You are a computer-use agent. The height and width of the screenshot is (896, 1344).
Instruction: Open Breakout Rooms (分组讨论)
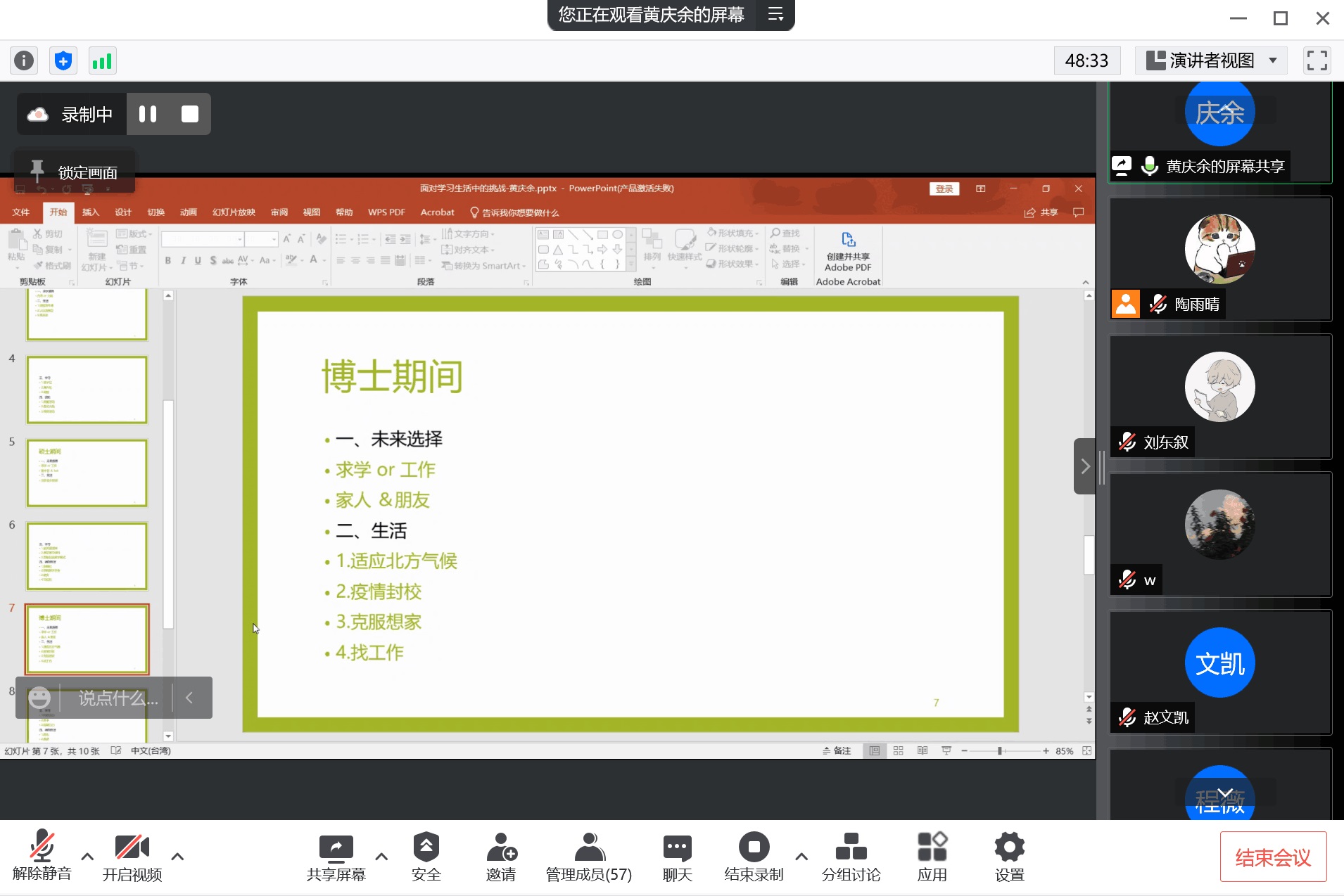851,857
